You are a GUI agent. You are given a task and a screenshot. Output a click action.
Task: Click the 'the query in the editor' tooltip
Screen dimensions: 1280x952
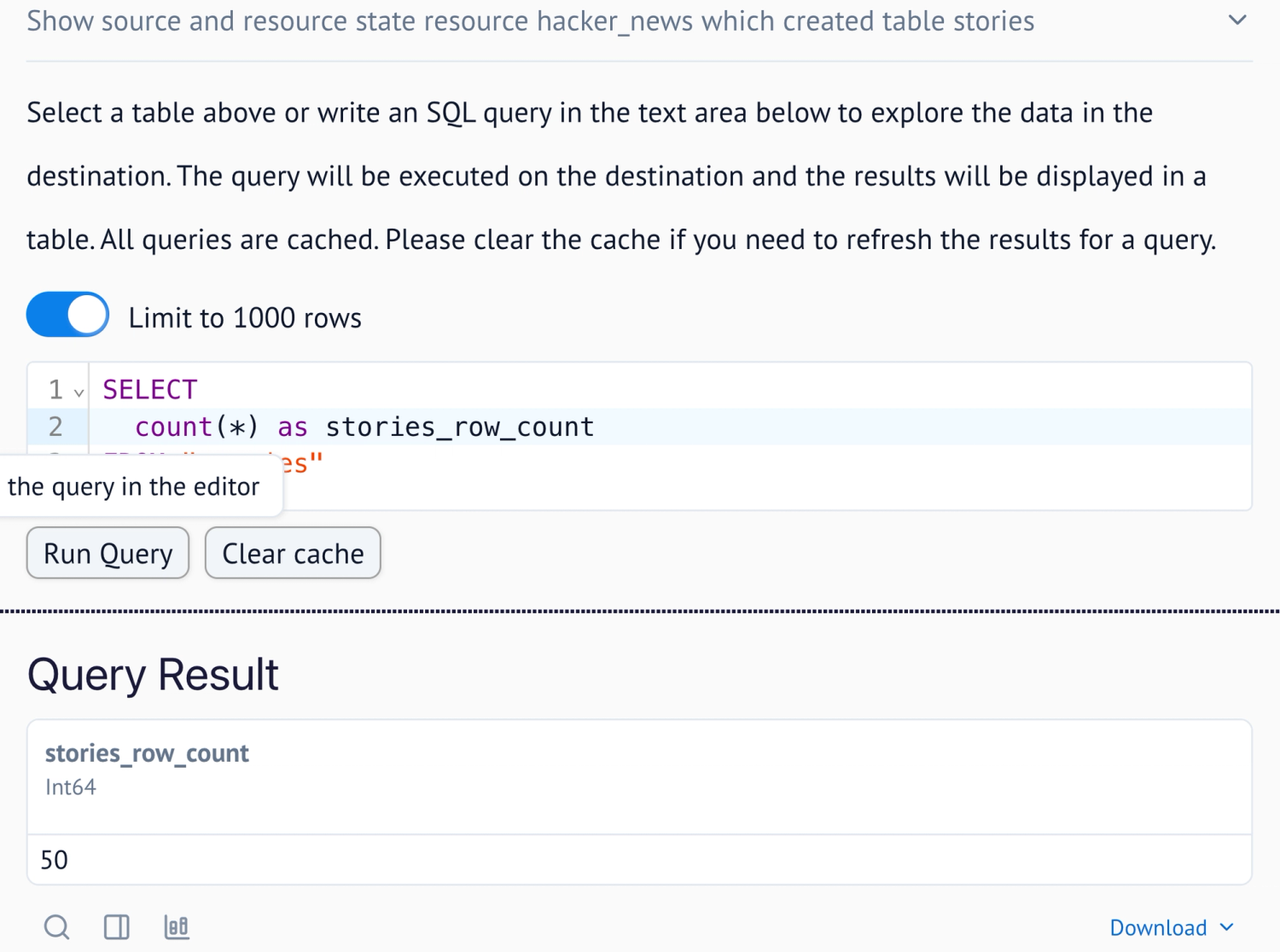[134, 486]
